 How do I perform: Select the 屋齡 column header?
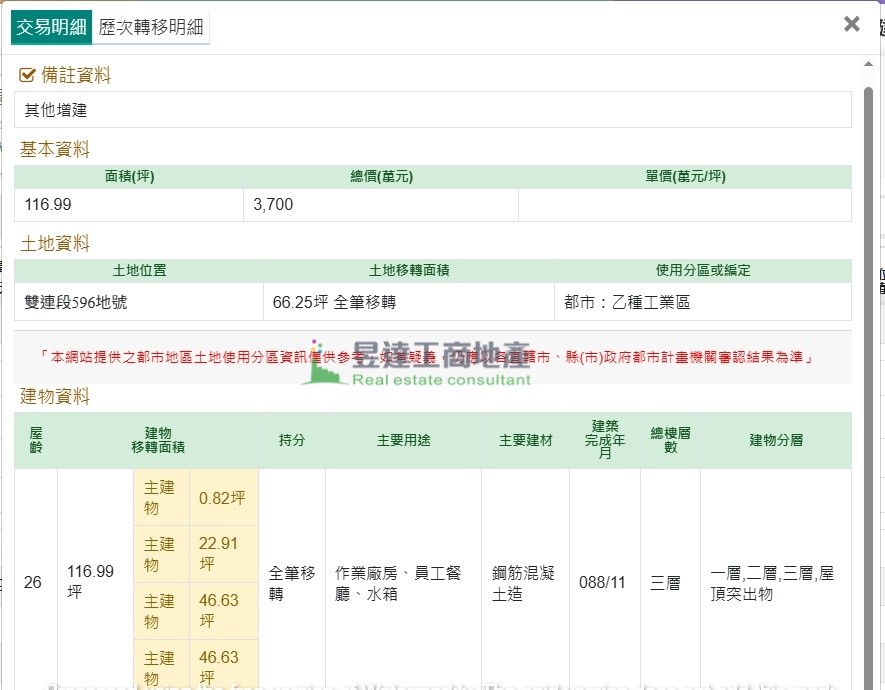[x=36, y=440]
